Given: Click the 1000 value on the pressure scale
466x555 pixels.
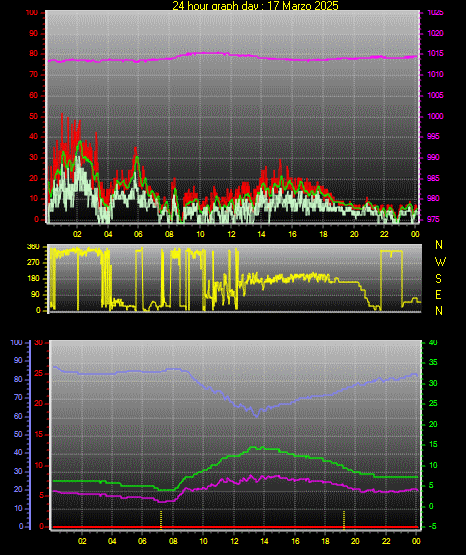Looking at the screenshot, I should (x=435, y=116).
